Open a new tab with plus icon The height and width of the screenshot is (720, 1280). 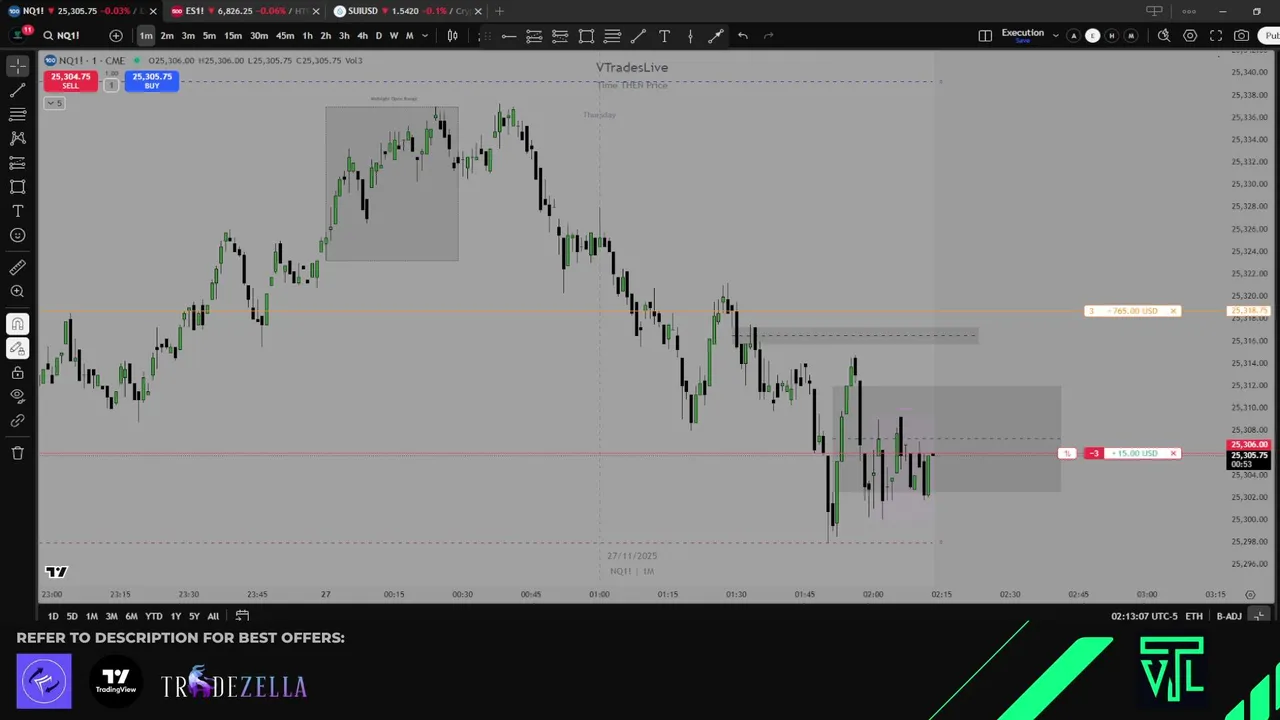pos(500,11)
